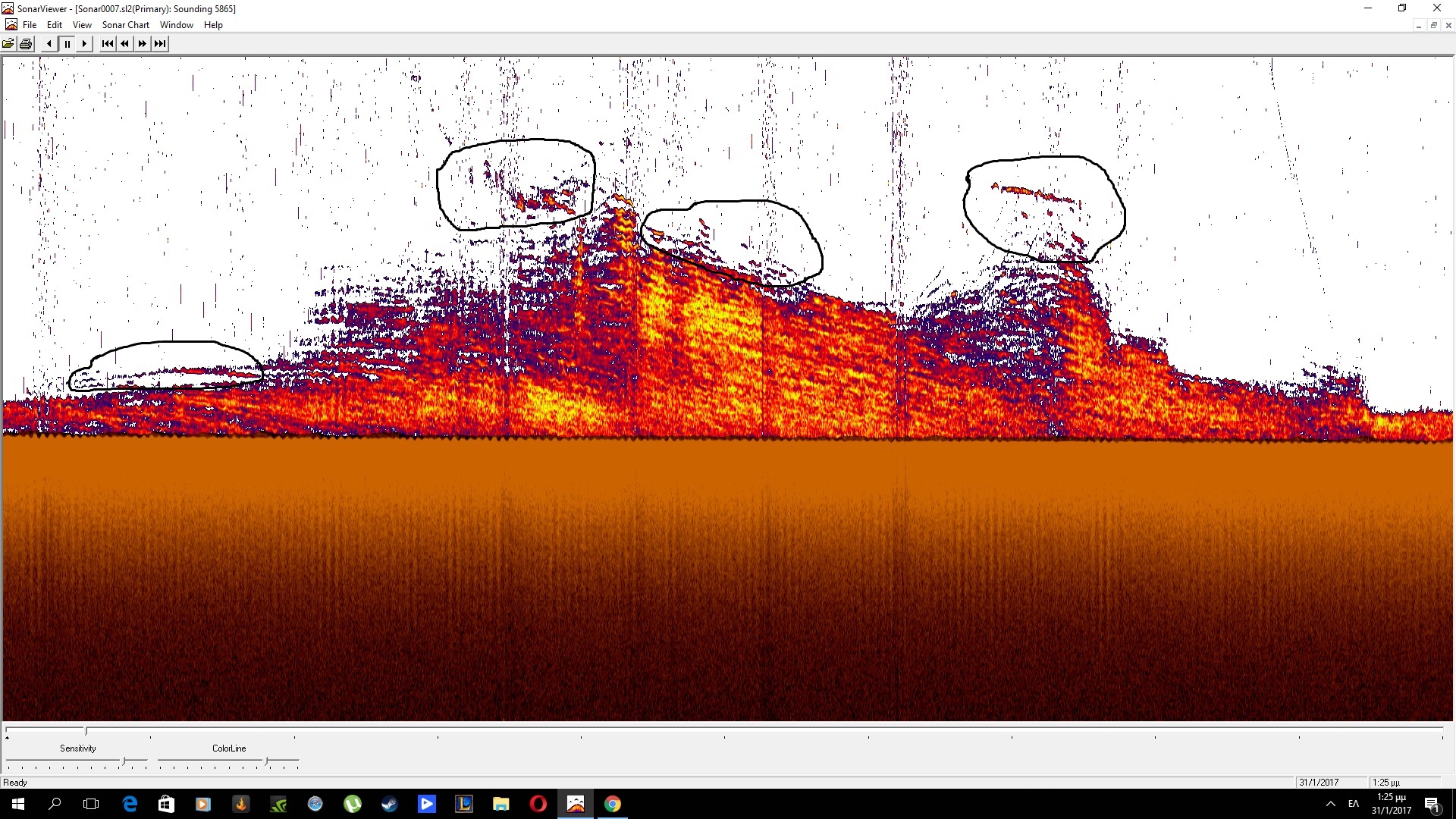Show hidden system tray icons

(1330, 804)
